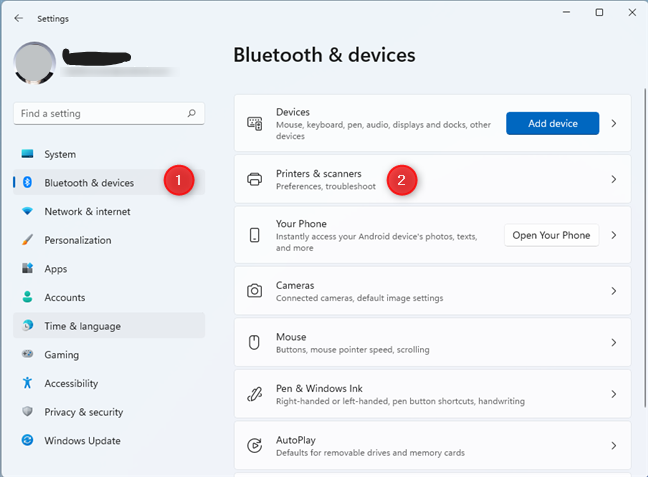Expand the Your Phone row chevron
648x477 pixels.
point(614,235)
